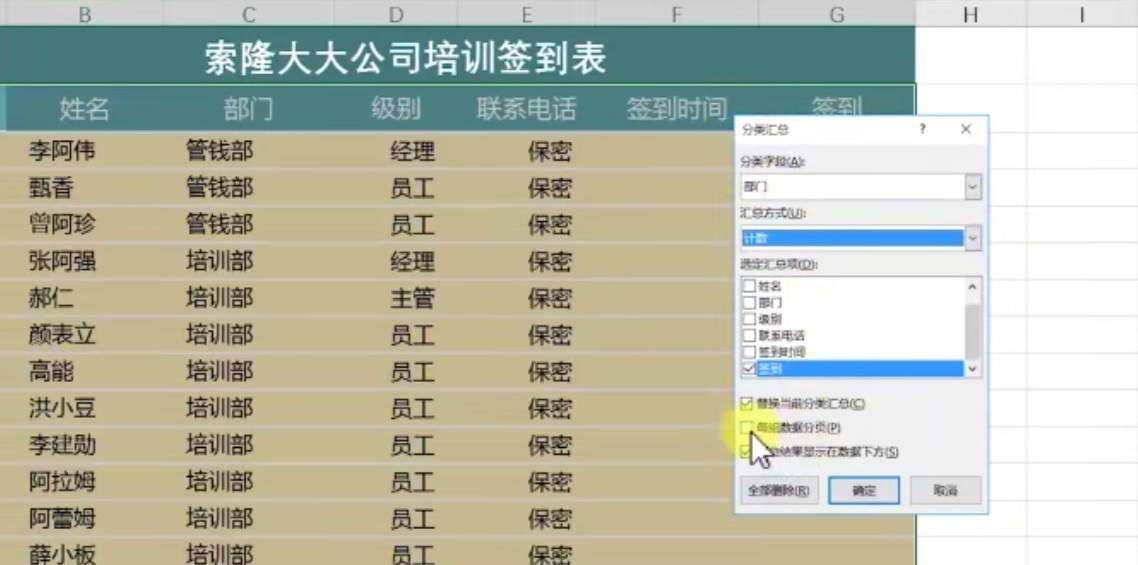
Task: Enable 每组数据分页 checkbox
Action: coord(747,428)
